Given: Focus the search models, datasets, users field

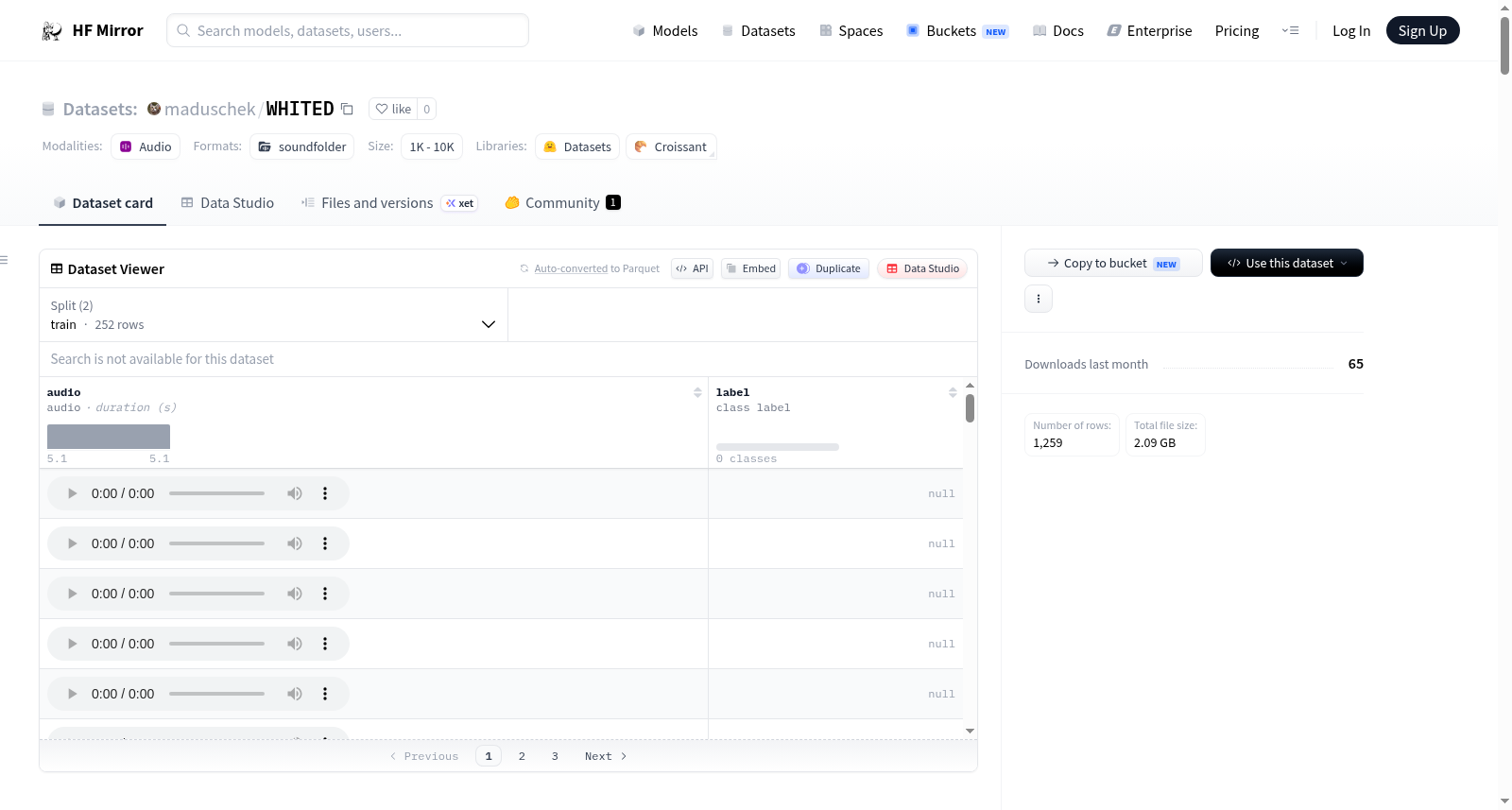Looking at the screenshot, I should (348, 30).
